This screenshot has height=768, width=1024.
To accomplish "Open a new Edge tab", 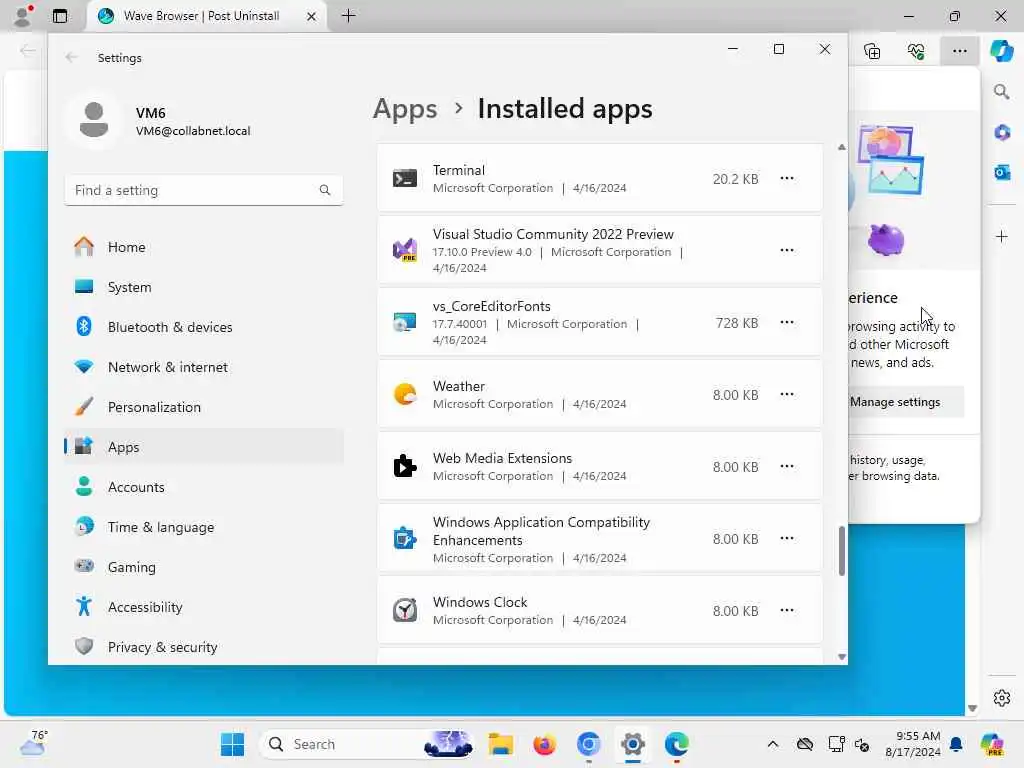I will pyautogui.click(x=349, y=16).
